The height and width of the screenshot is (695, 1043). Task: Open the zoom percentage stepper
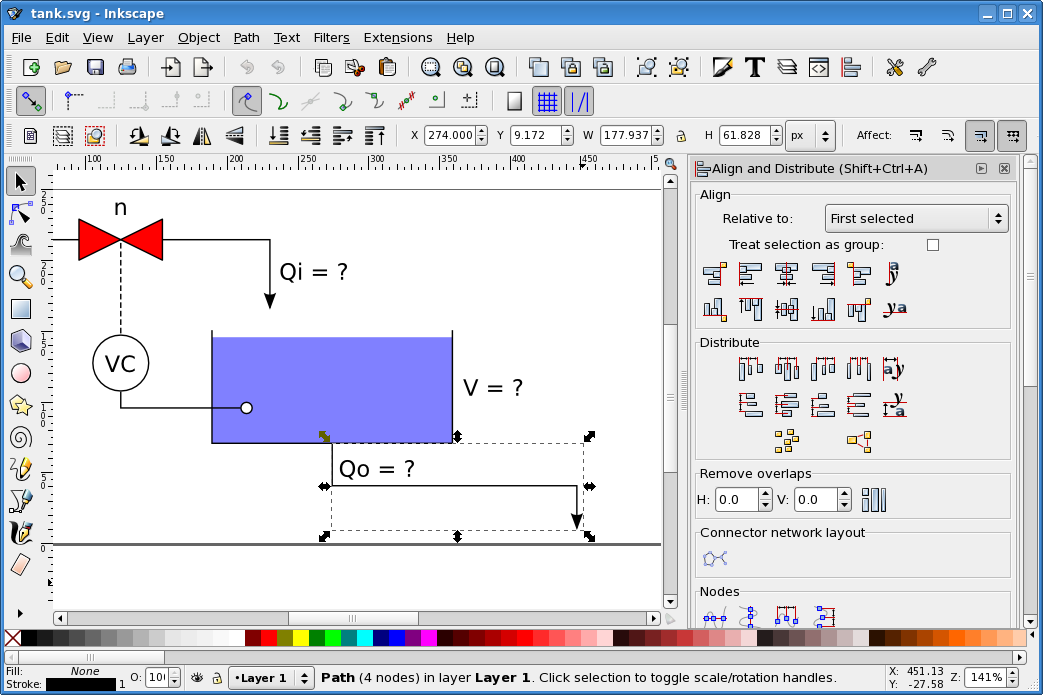(1012, 678)
